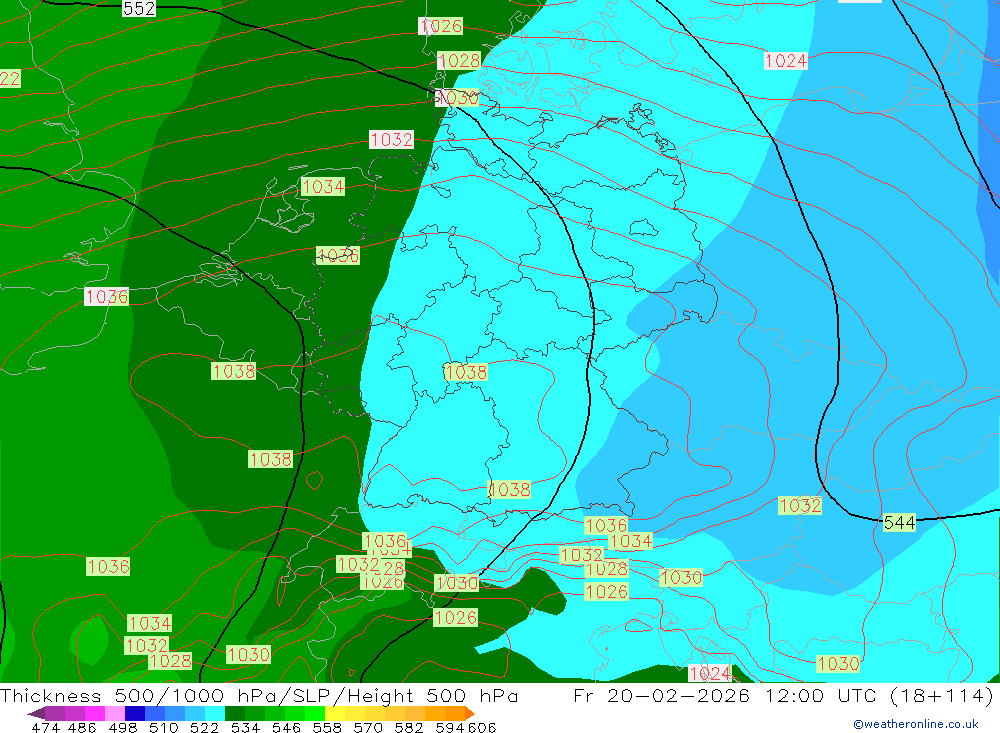The height and width of the screenshot is (733, 1000).
Task: Pick the bright magenta legend swatch
Action: click(x=95, y=713)
